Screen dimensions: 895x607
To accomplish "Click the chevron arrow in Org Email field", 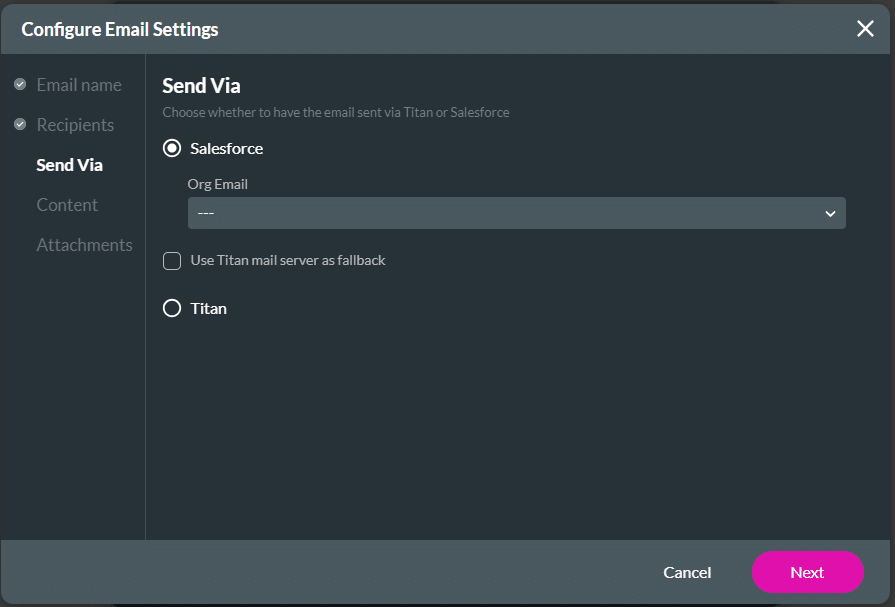I will tap(830, 213).
